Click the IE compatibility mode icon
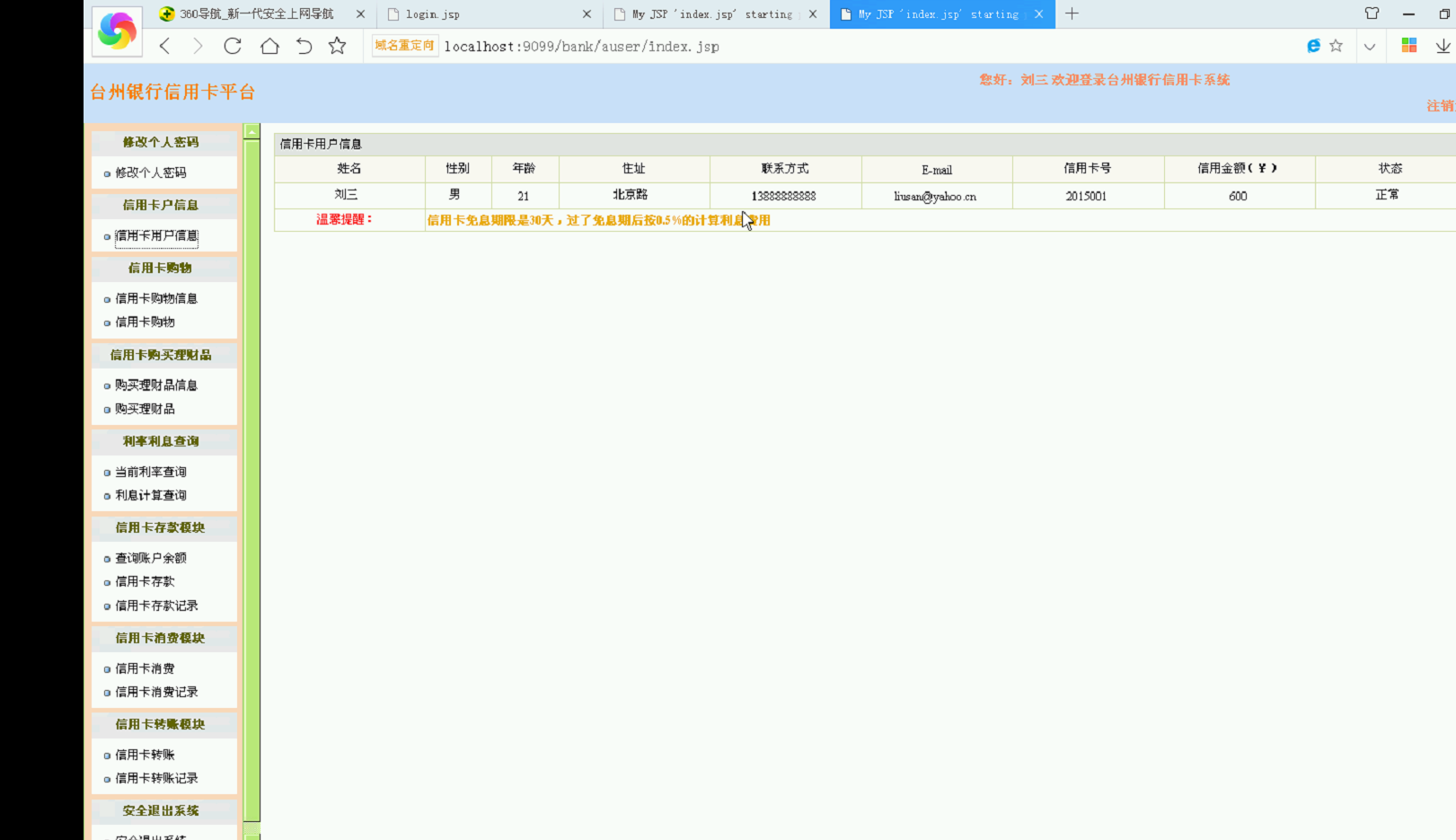The image size is (1456, 840). coord(1313,46)
